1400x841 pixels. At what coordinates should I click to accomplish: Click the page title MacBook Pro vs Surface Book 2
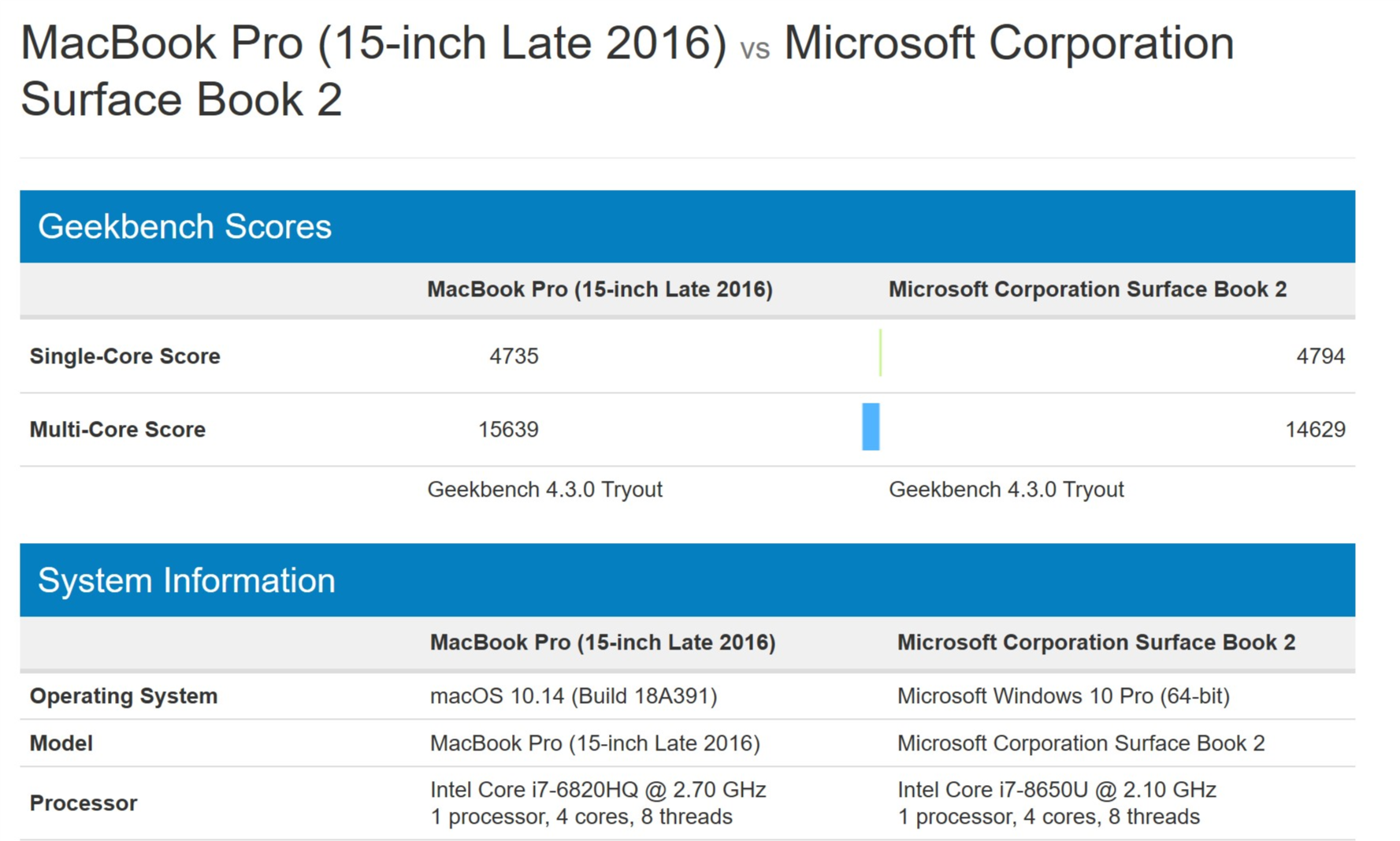coord(627,71)
